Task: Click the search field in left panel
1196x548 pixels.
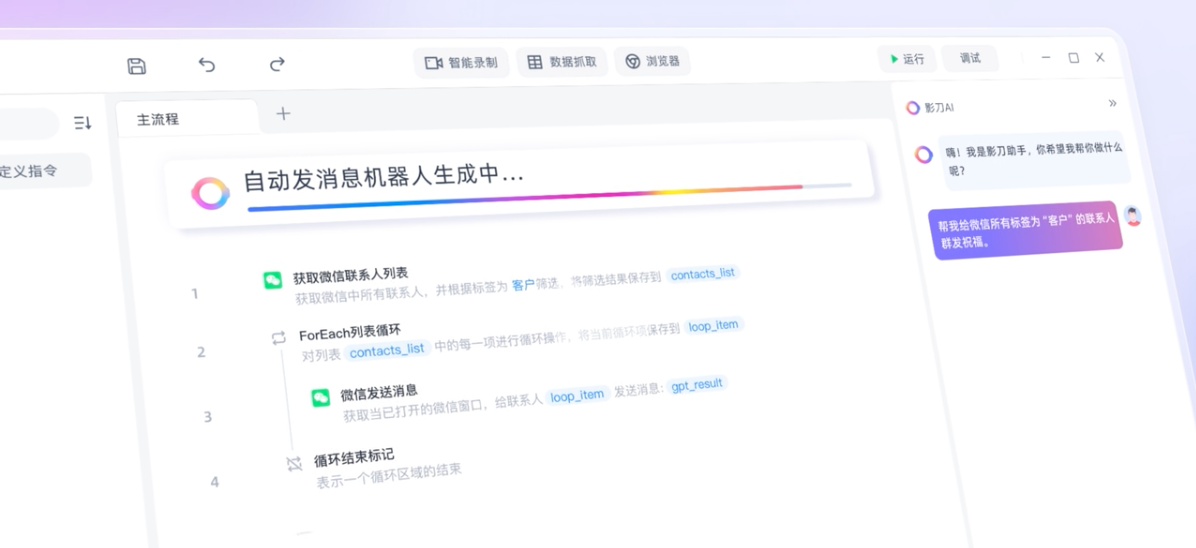Action: click(x=28, y=124)
